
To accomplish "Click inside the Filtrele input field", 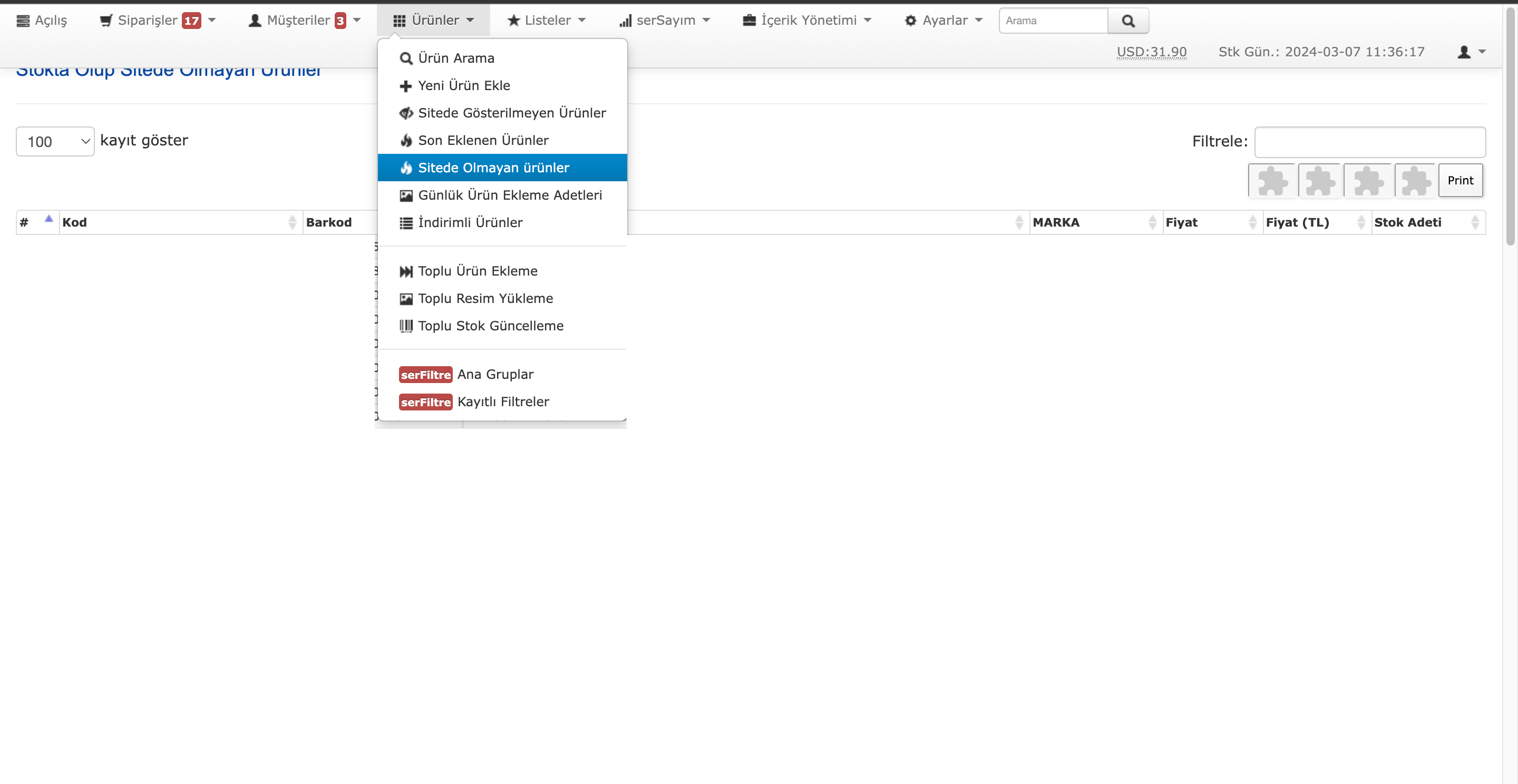I will tap(1369, 142).
